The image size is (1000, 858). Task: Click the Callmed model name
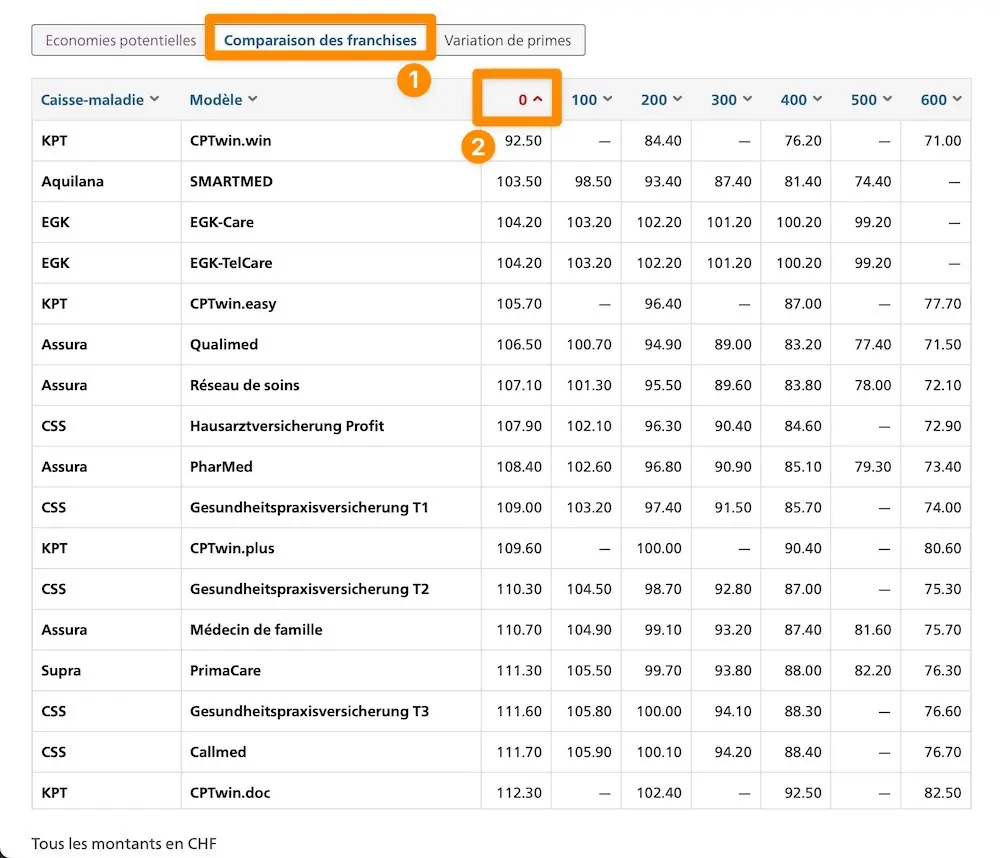[x=217, y=753]
